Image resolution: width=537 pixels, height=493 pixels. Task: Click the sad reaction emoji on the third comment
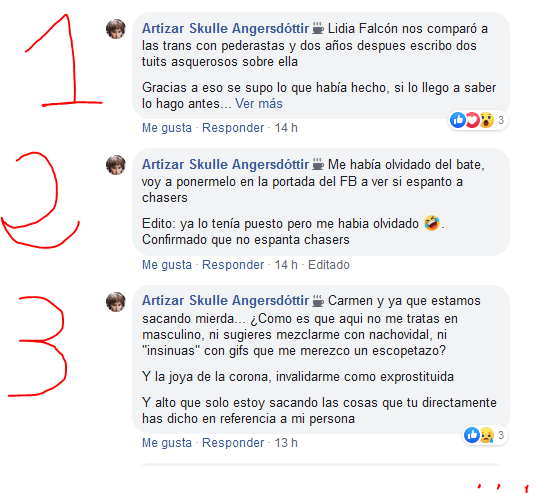[x=486, y=435]
